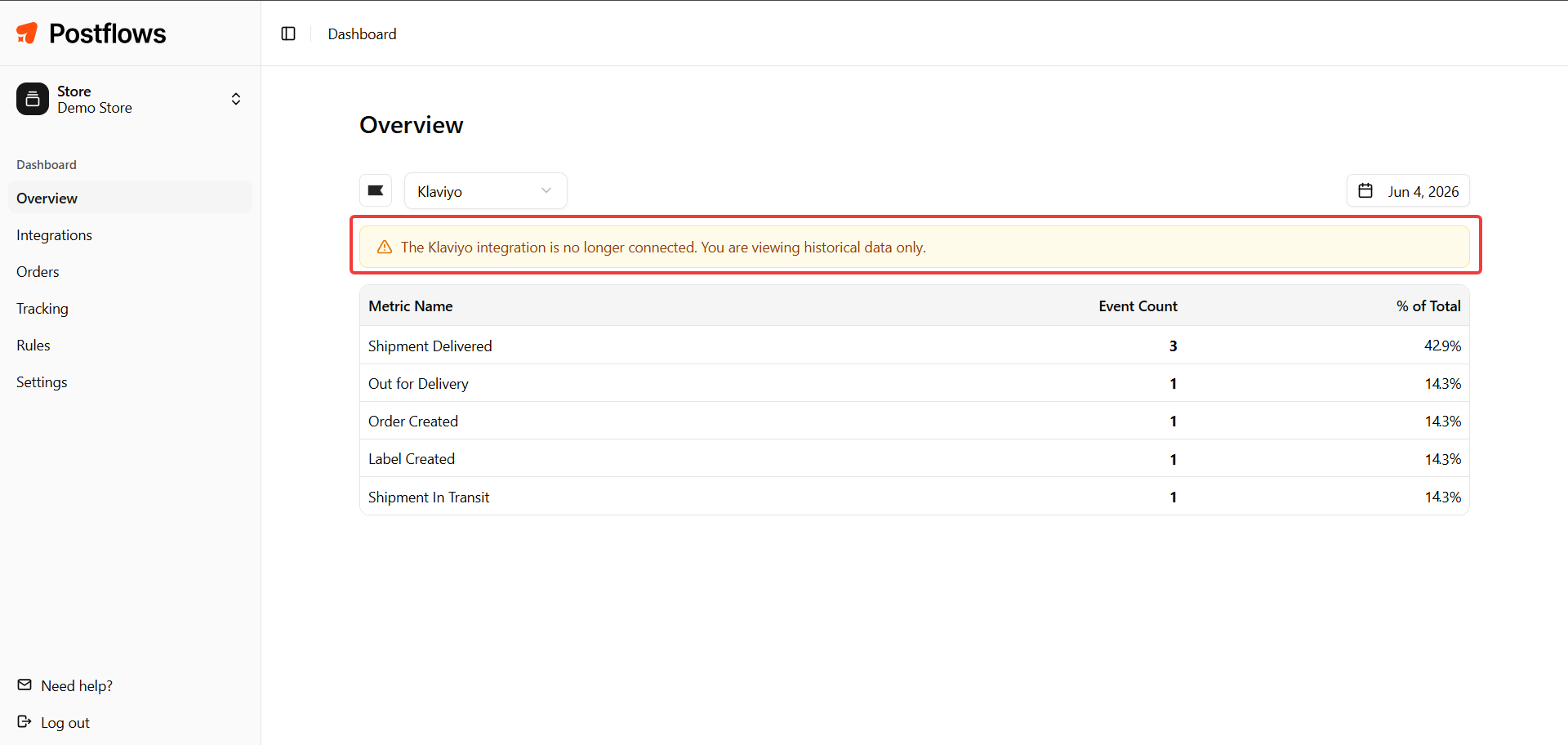Navigate to Rules in the sidebar
1568x745 pixels.
pyautogui.click(x=130, y=346)
